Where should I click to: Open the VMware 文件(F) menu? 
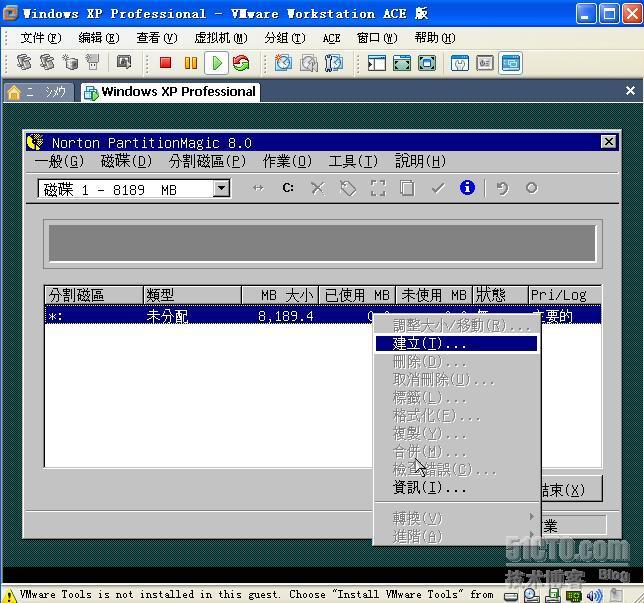click(x=41, y=38)
